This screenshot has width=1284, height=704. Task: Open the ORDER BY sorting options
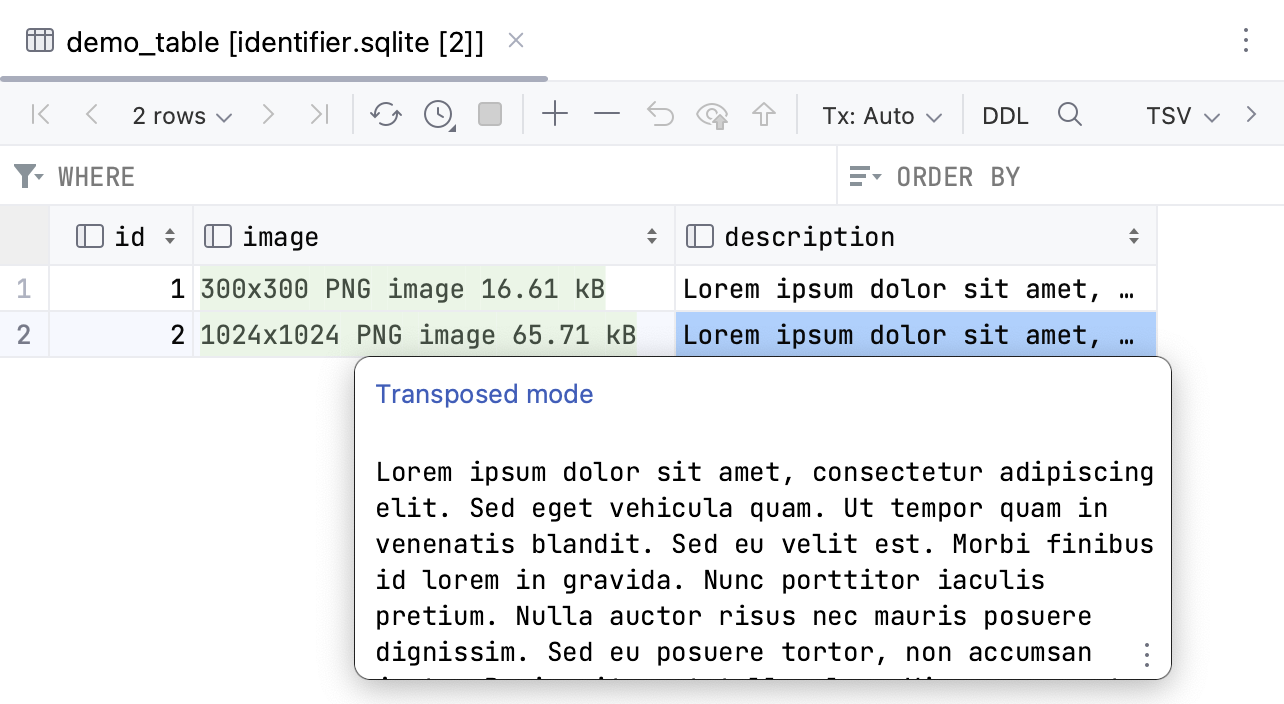866,176
